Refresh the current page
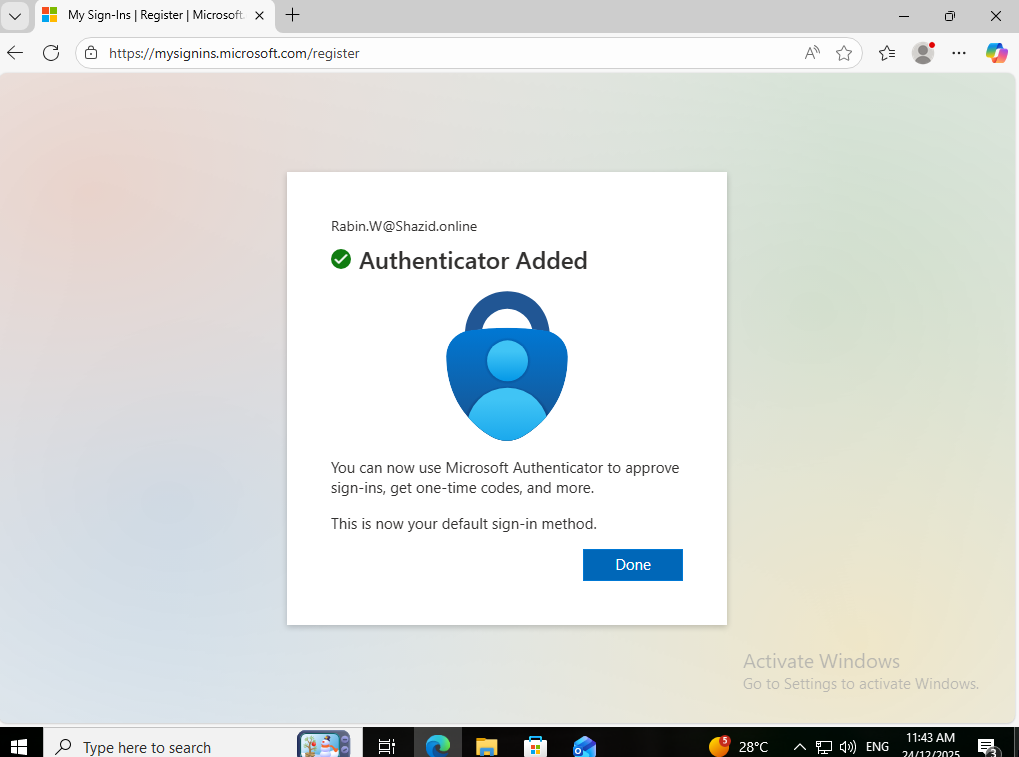Viewport: 1019px width, 757px height. point(51,53)
